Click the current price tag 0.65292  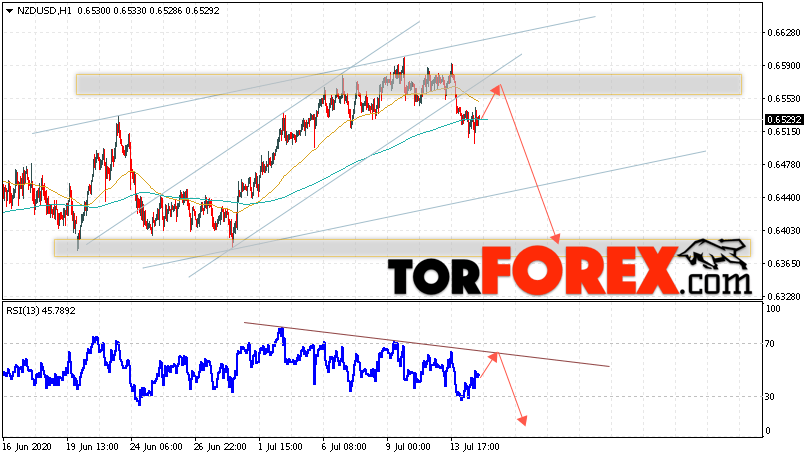tap(784, 120)
